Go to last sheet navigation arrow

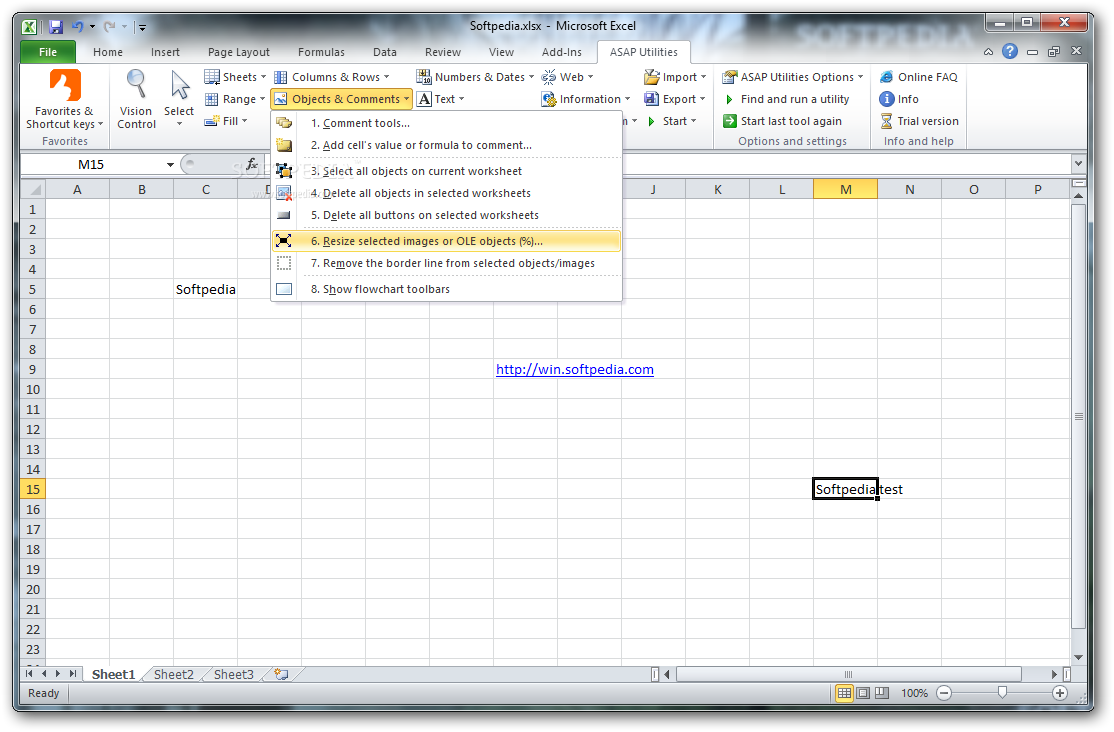point(72,674)
